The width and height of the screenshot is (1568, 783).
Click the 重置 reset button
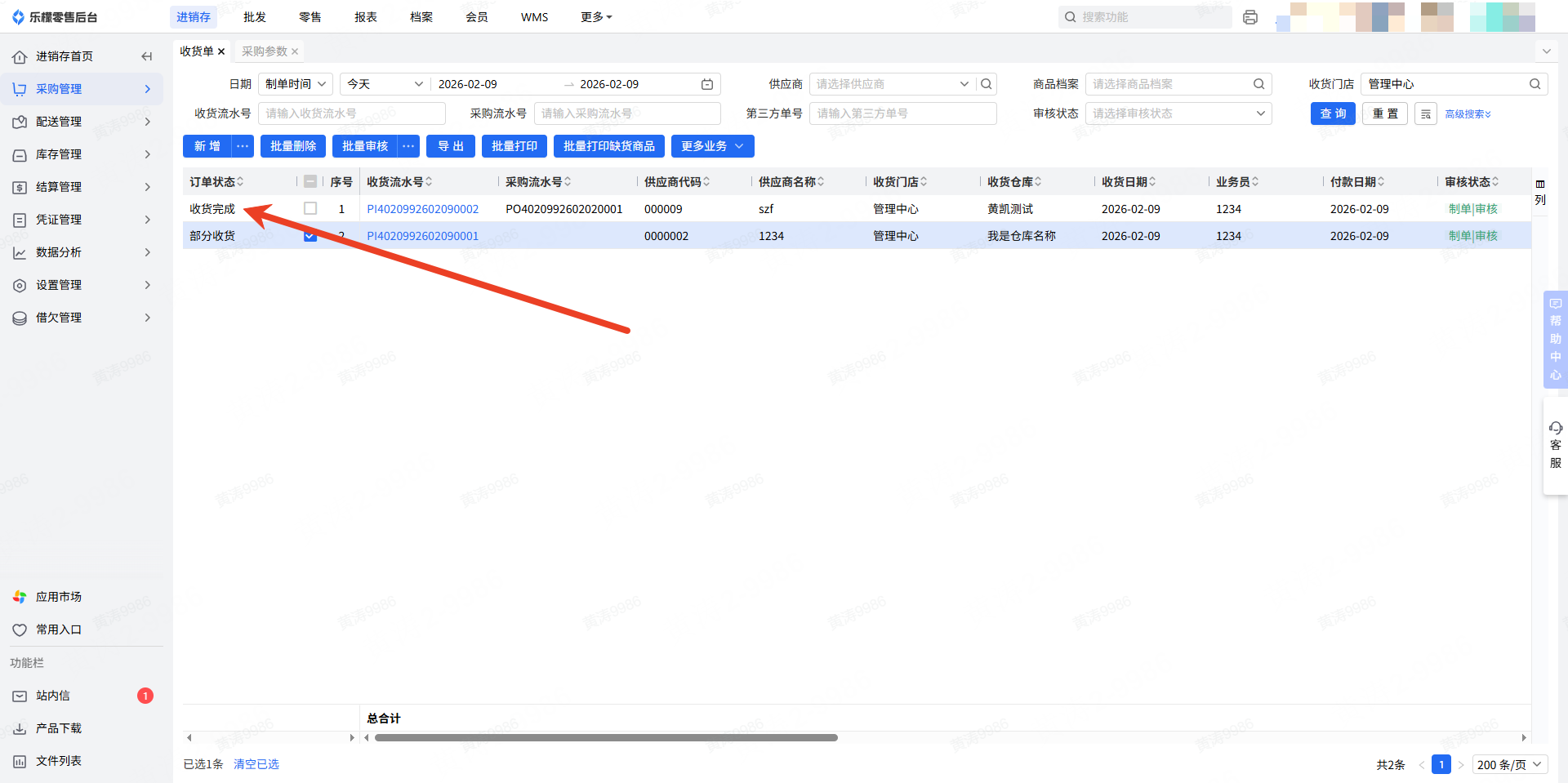pos(1385,113)
